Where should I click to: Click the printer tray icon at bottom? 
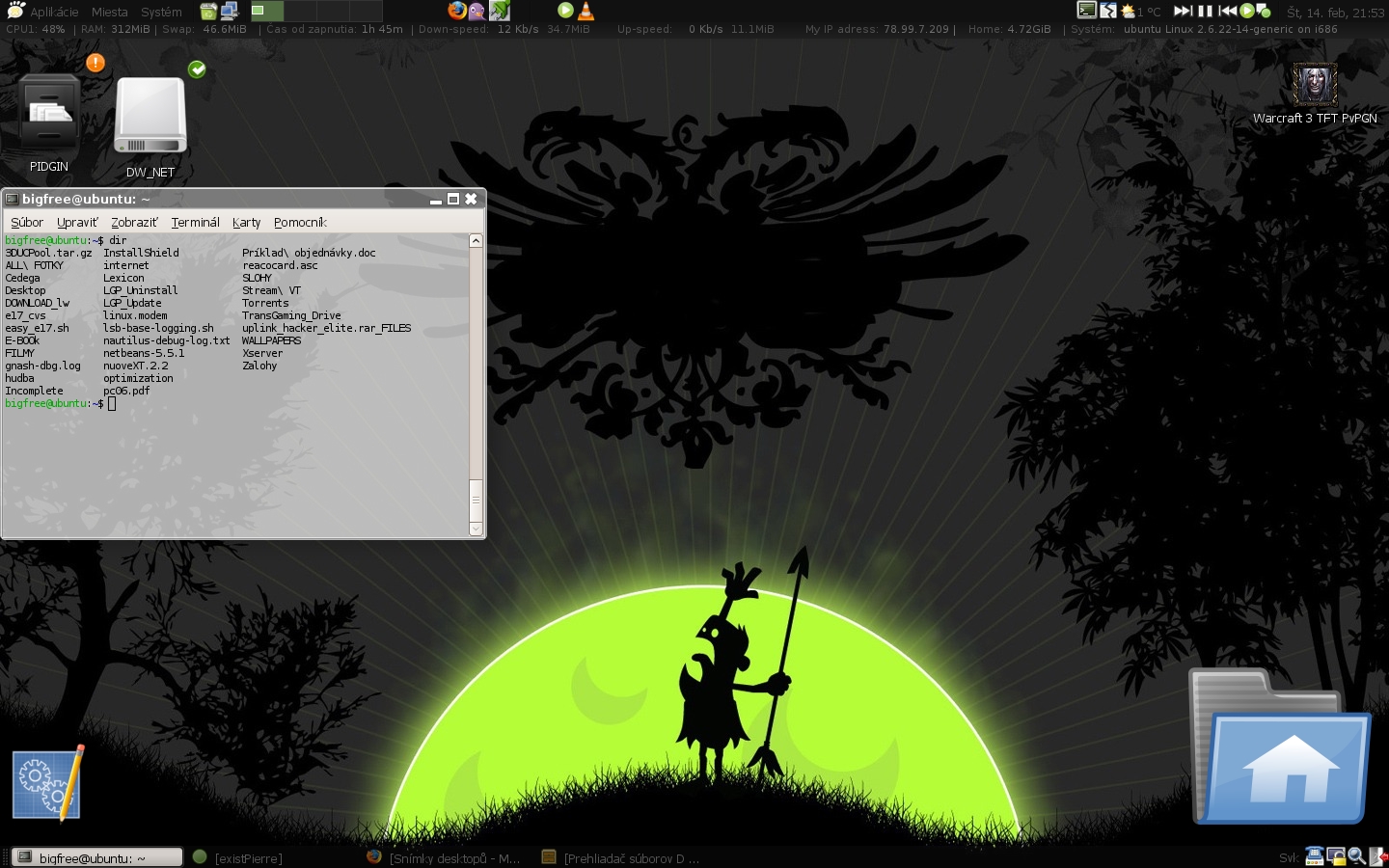(x=1314, y=855)
